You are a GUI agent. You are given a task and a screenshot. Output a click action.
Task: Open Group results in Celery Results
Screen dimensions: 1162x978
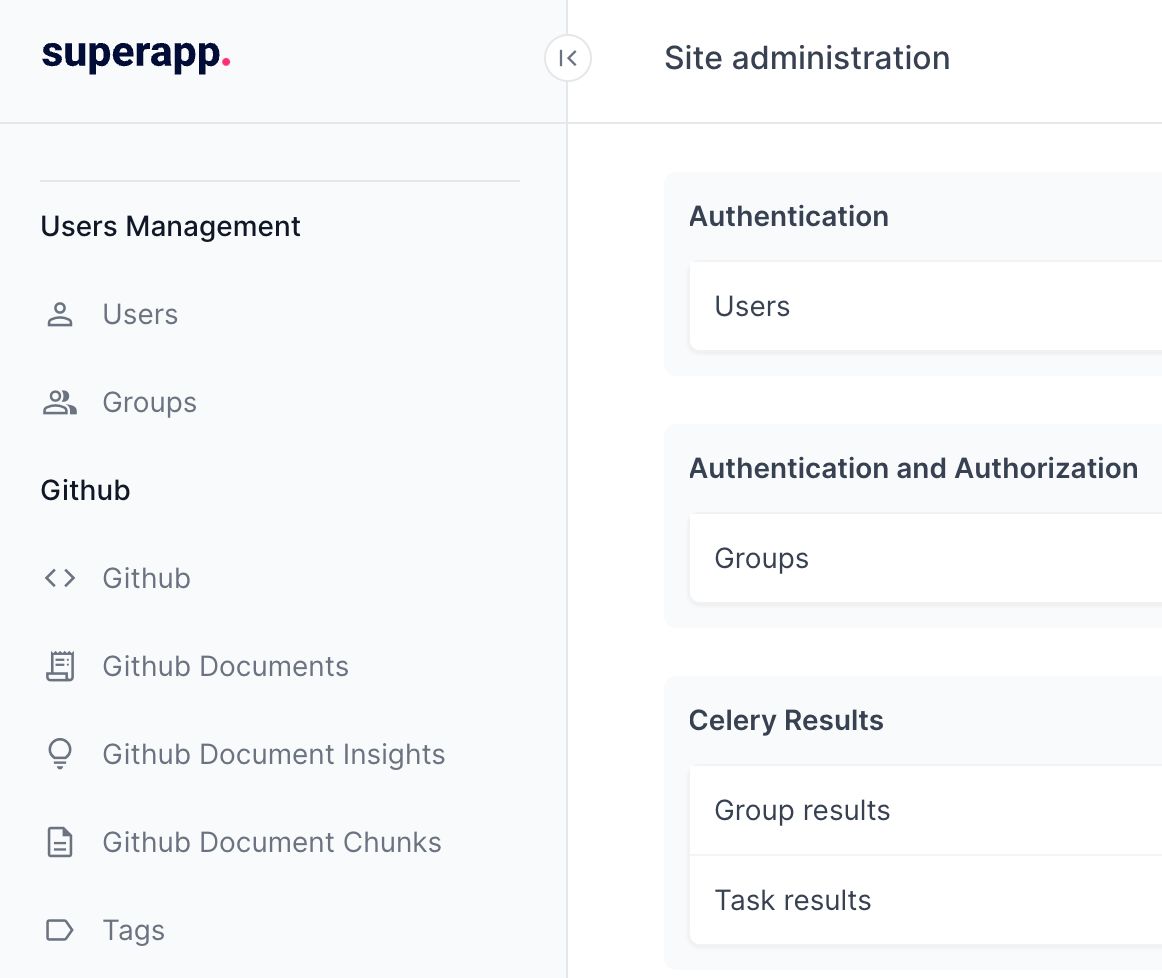802,810
